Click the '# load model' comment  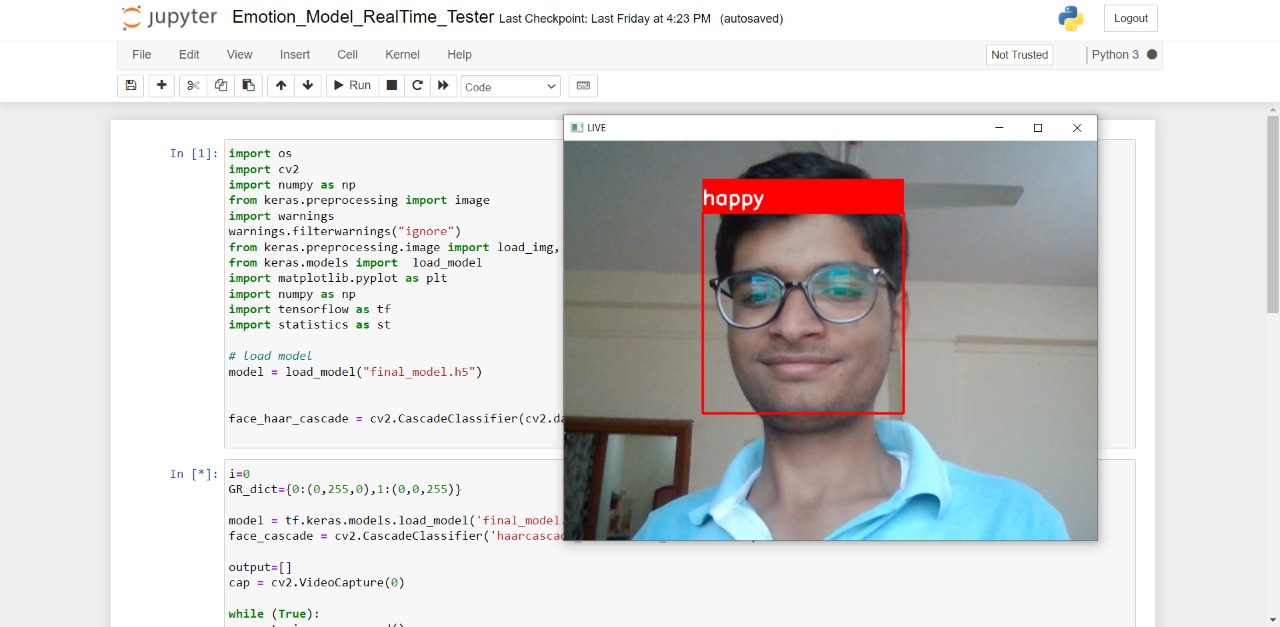coord(270,356)
